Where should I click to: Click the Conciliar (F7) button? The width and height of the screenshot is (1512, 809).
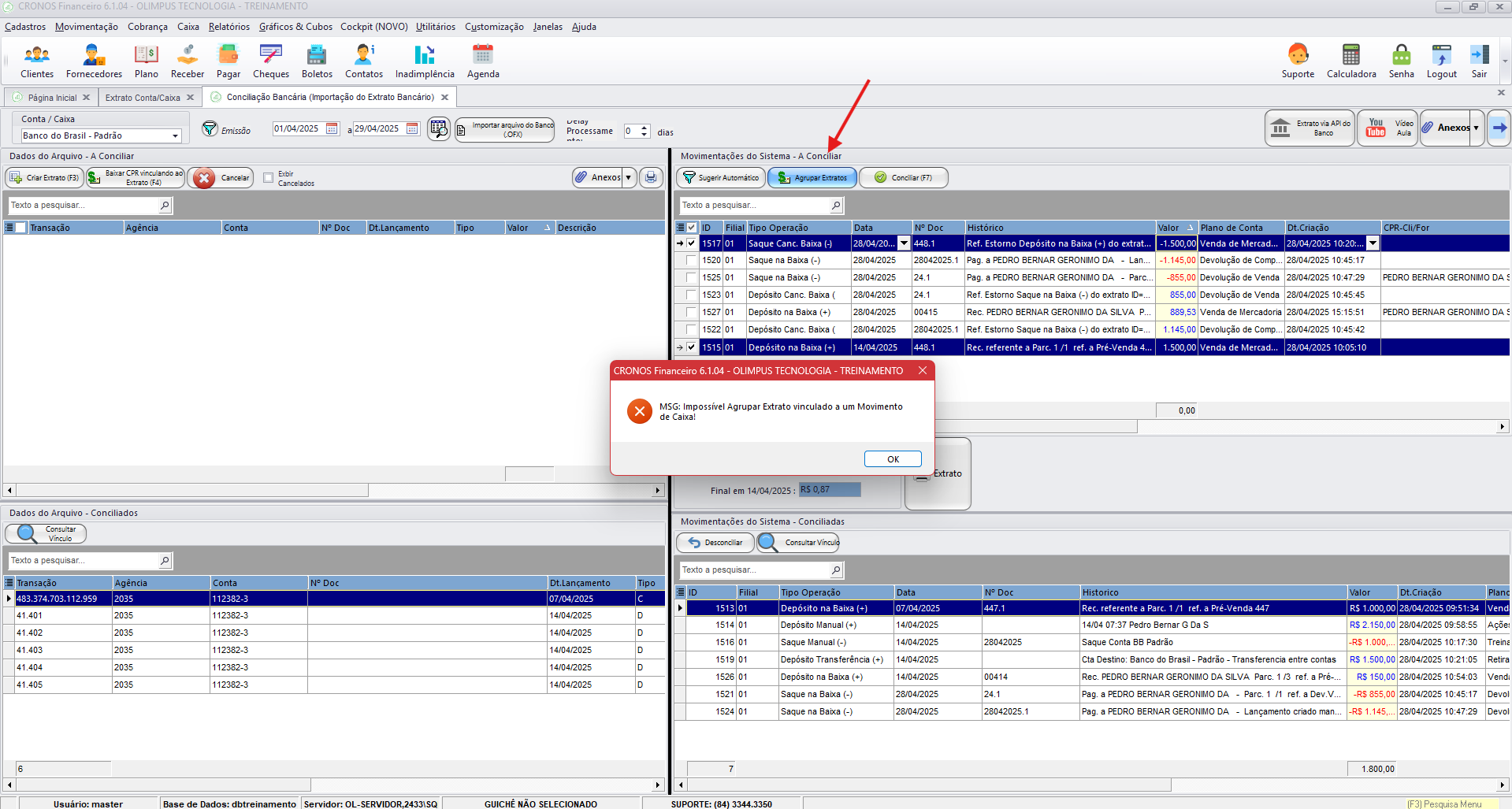(x=904, y=178)
